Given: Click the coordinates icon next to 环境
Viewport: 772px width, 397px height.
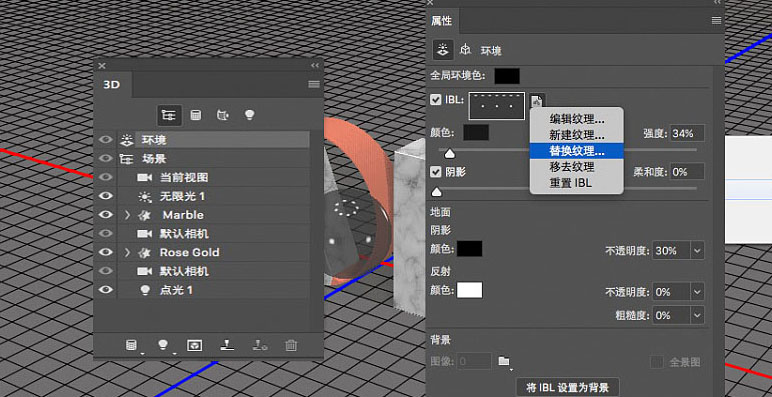Looking at the screenshot, I should (x=465, y=50).
